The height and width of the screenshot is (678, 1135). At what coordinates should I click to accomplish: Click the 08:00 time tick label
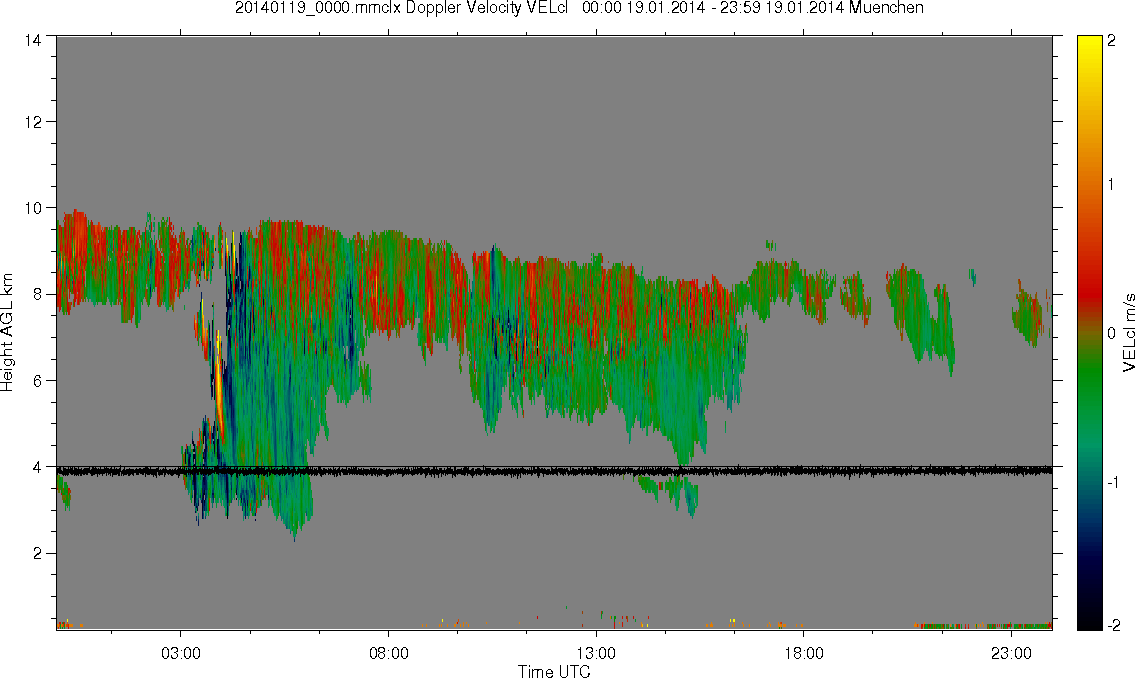point(388,653)
